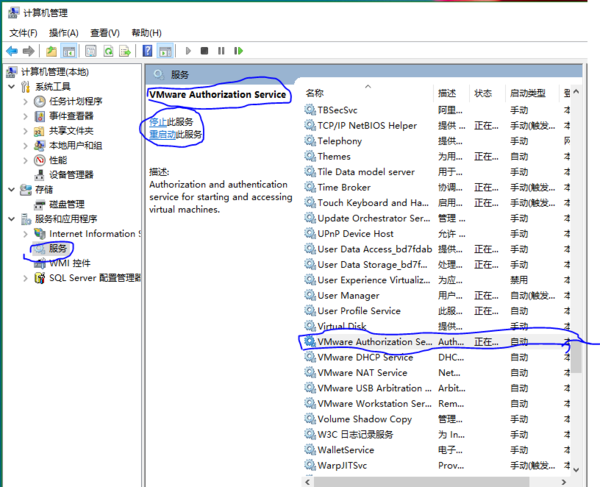Toggle the show/hide console tree icon
The width and height of the screenshot is (600, 487).
point(69,51)
